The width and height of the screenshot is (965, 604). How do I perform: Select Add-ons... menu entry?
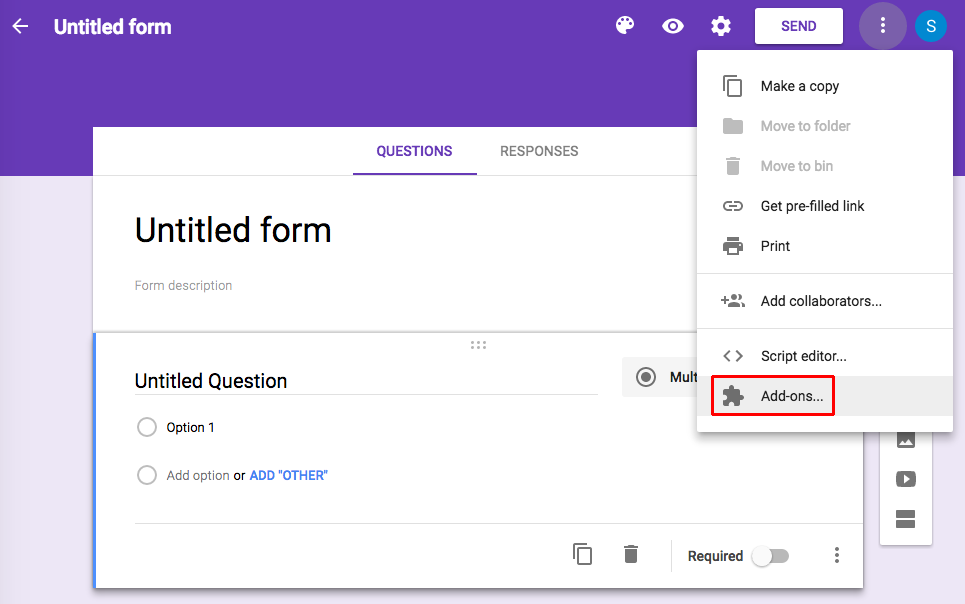click(825, 396)
